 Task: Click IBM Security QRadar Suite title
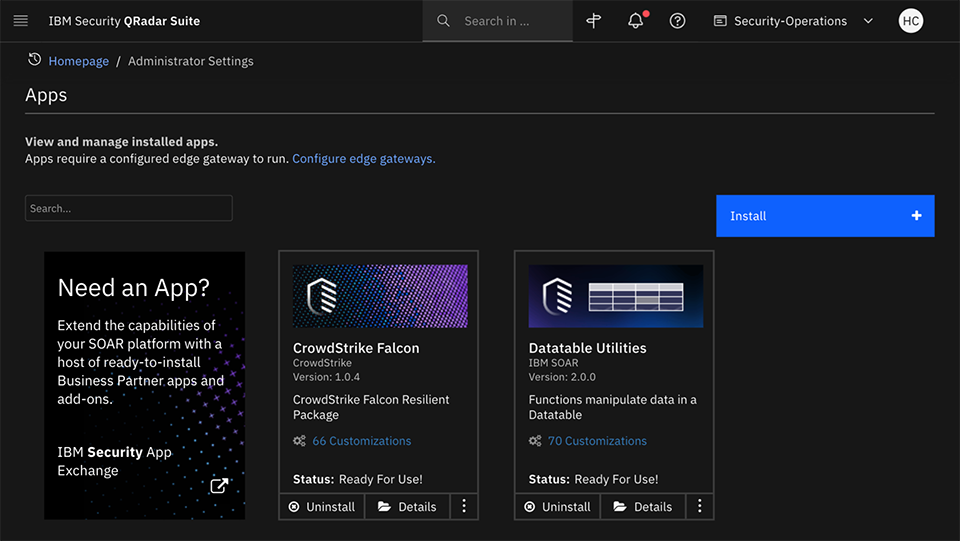click(x=124, y=21)
